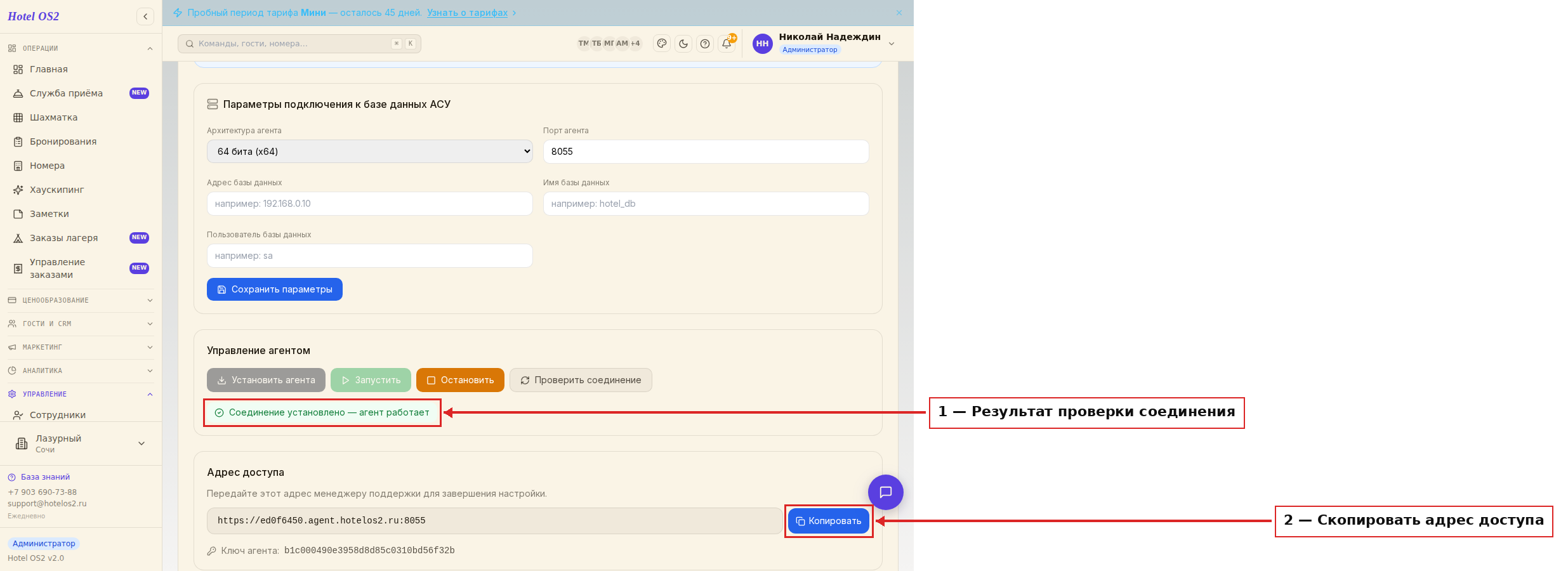Viewport: 1568px width, 571px height.
Task: Click the Адрес базы данных input field
Action: (x=370, y=204)
